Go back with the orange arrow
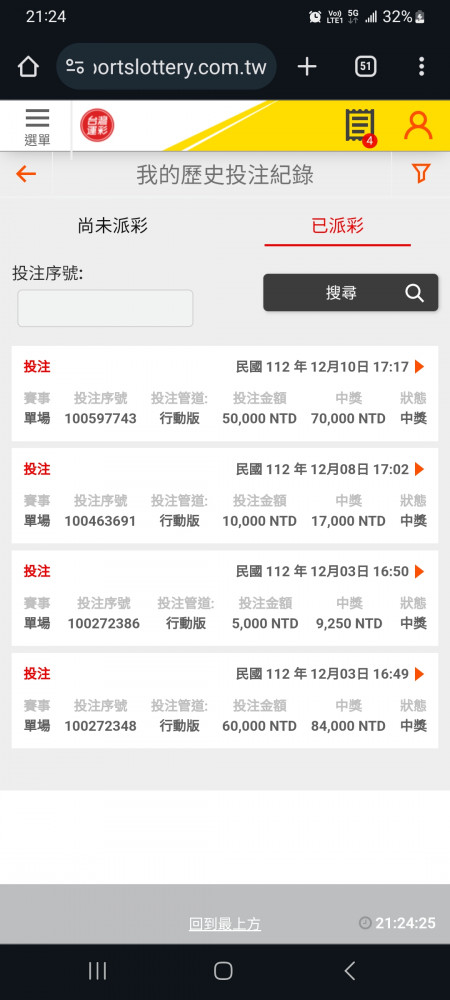 tap(26, 174)
